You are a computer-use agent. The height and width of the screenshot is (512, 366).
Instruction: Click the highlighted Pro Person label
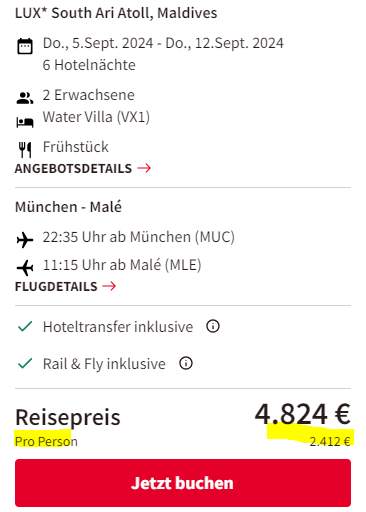(46, 441)
